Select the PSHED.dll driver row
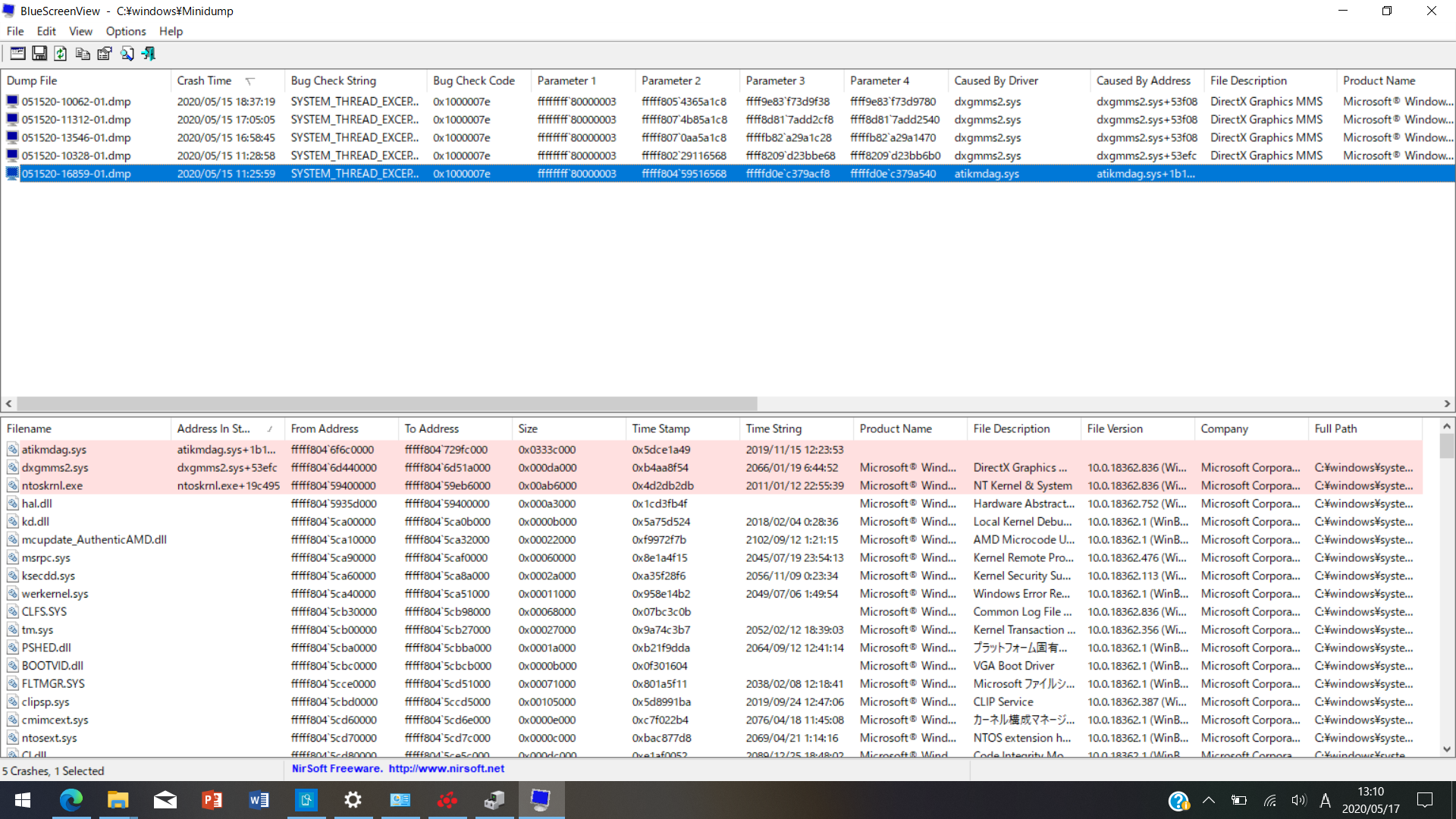The image size is (1456, 819). click(x=711, y=648)
